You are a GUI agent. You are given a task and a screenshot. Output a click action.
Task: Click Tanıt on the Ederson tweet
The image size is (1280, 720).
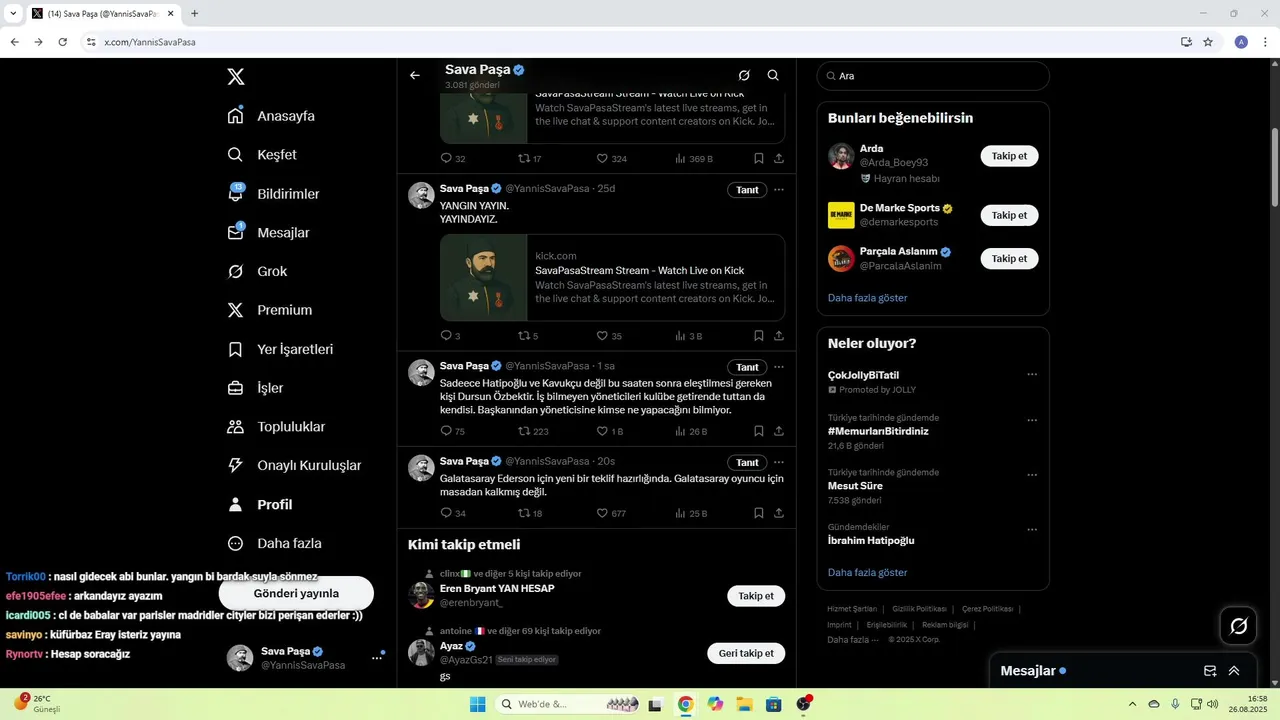pos(747,462)
